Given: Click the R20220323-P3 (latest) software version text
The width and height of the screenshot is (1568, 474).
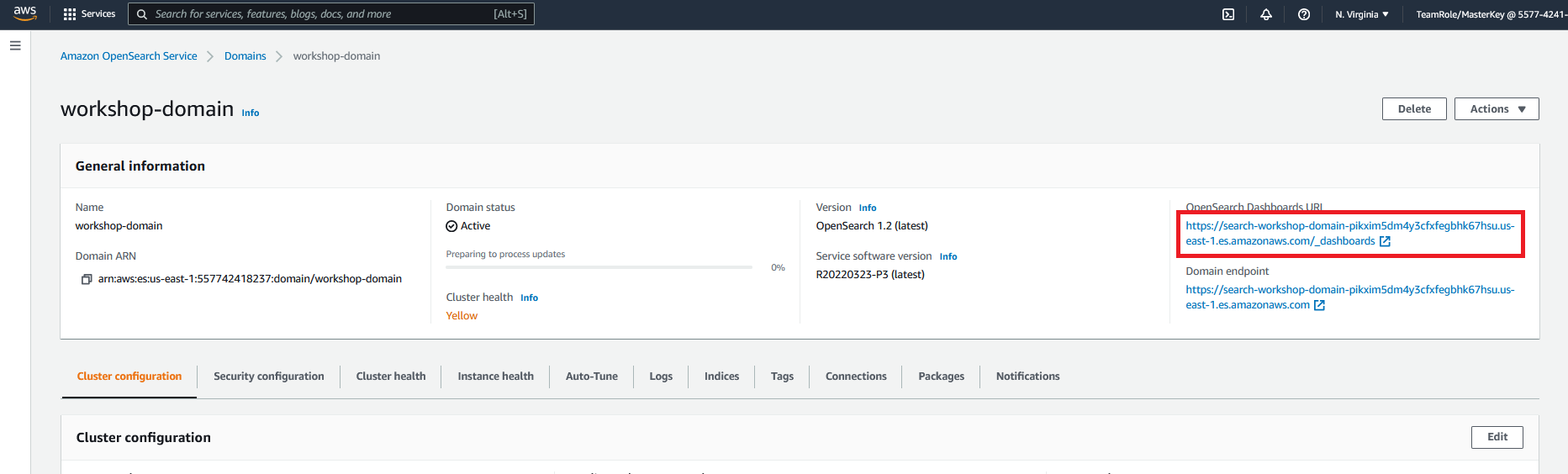Looking at the screenshot, I should click(x=870, y=275).
